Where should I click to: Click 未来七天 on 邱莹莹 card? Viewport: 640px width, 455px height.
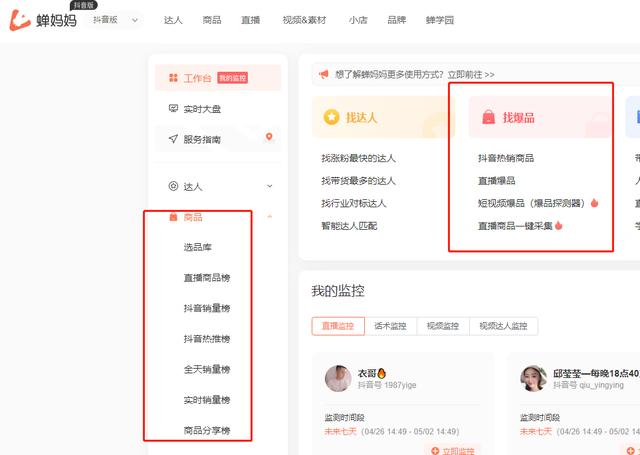pyautogui.click(x=536, y=432)
